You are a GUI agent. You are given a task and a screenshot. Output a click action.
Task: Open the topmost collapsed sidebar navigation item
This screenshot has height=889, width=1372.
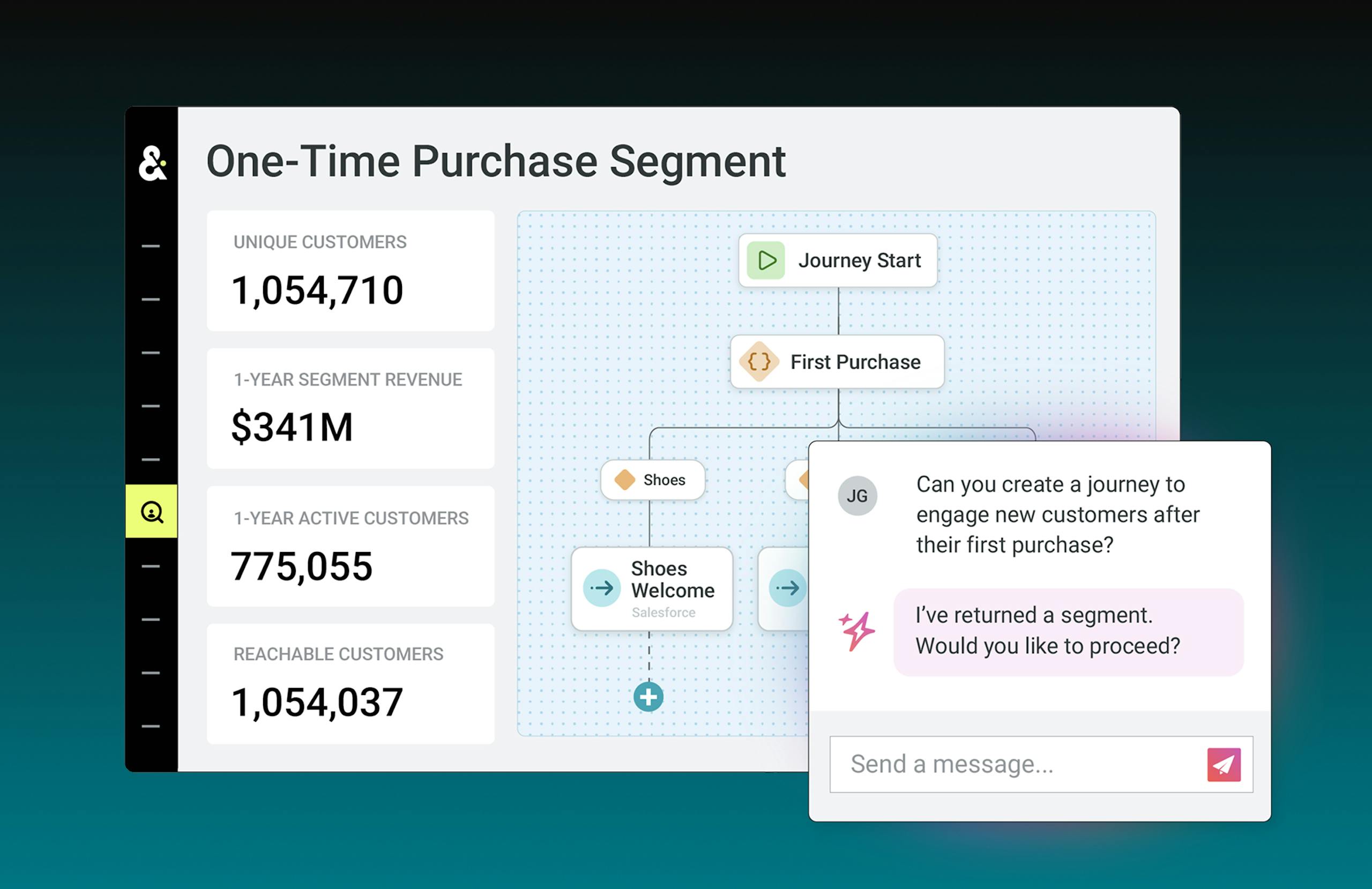152,245
